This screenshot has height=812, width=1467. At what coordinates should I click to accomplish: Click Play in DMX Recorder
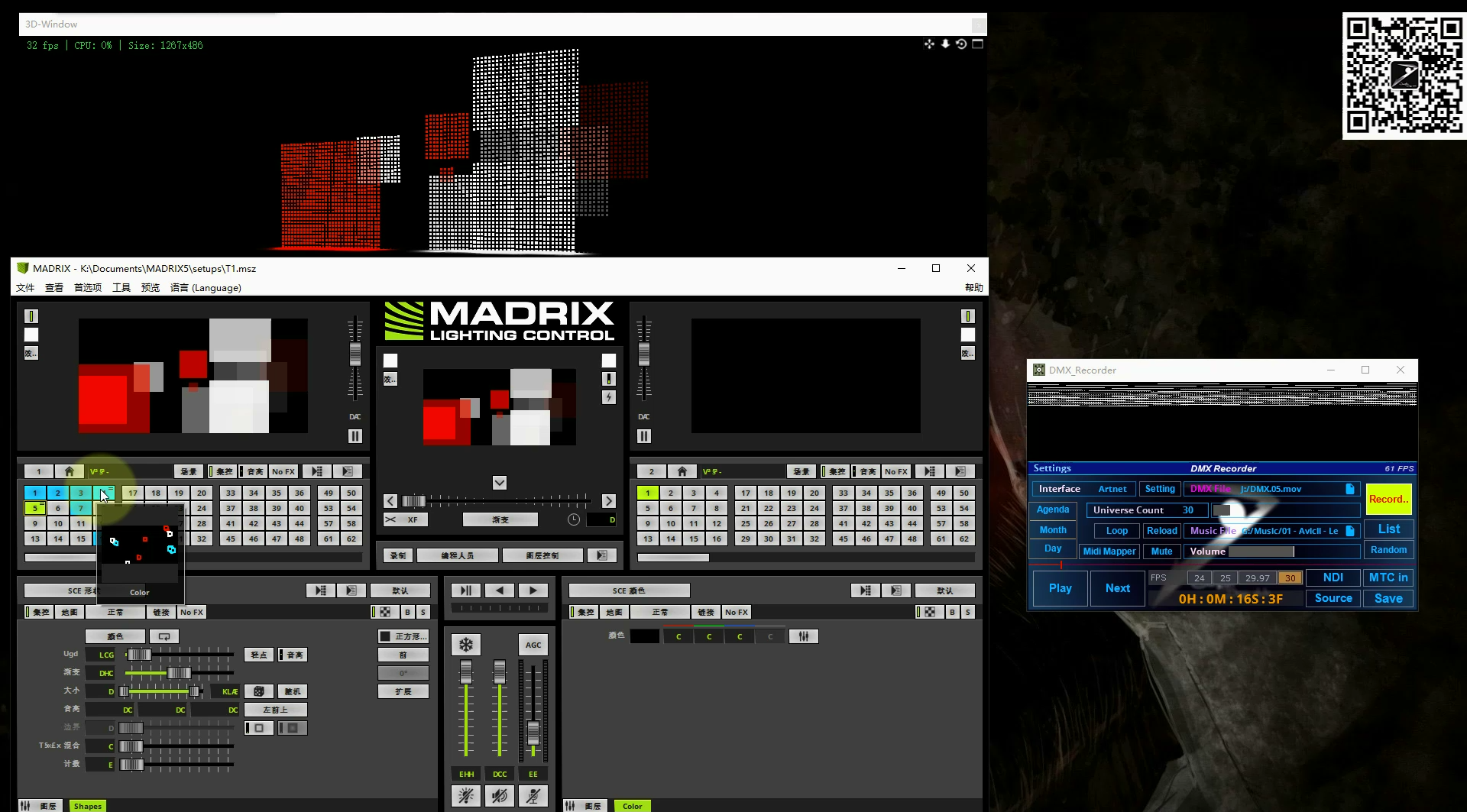tap(1060, 588)
